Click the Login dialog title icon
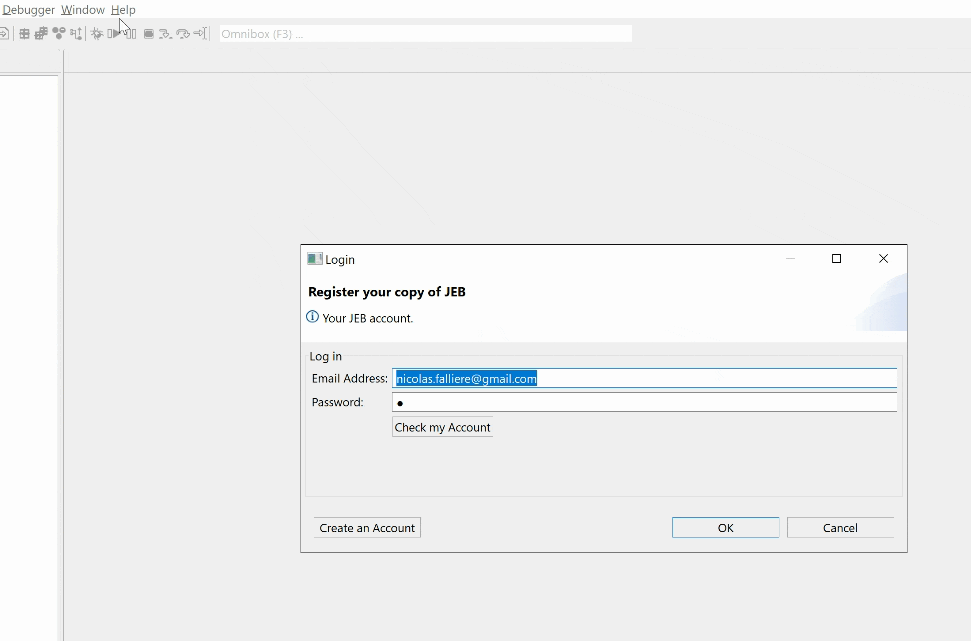The height and width of the screenshot is (641, 971). [315, 259]
